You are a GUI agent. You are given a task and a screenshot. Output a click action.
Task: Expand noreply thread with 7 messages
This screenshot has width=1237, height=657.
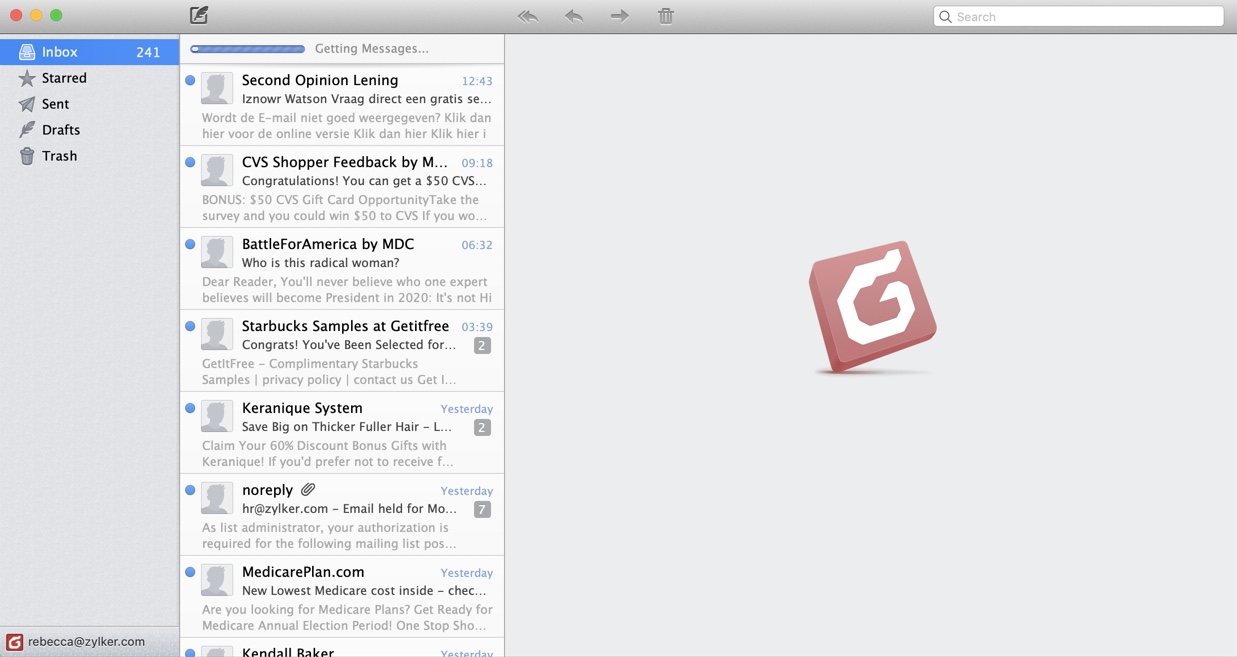[x=482, y=509]
